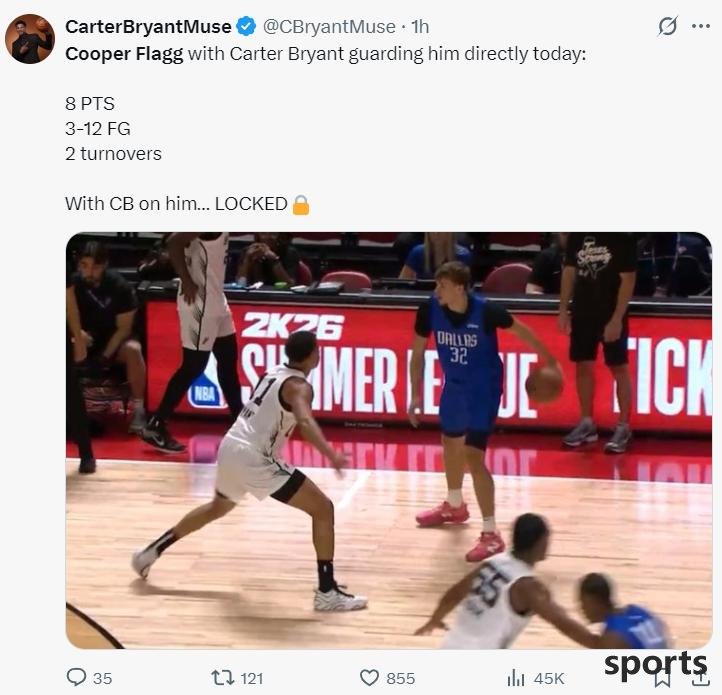This screenshot has height=695, width=722.
Task: Open the CarterBryantMuse profile avatar
Action: [30, 39]
